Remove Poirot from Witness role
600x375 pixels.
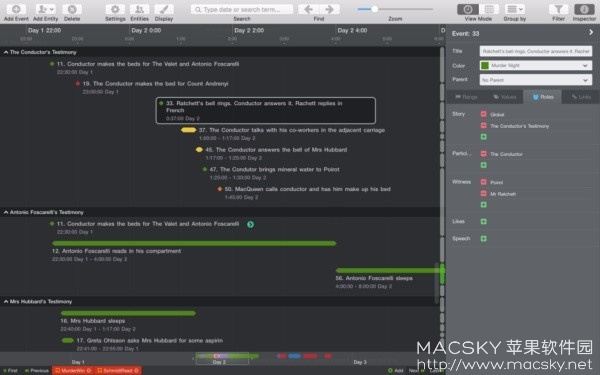(484, 182)
